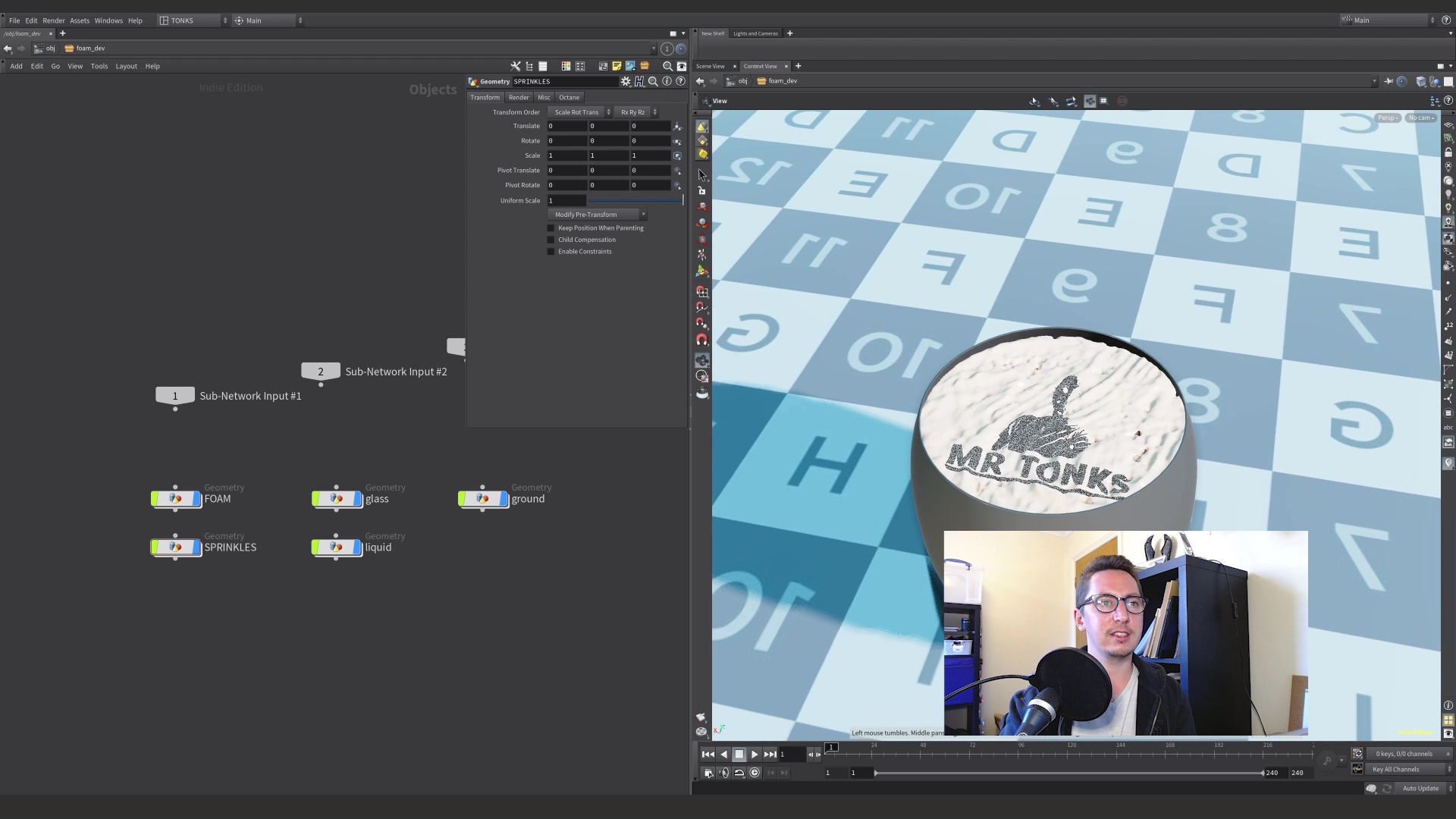Switch network editor to tree view icon
The height and width of the screenshot is (819, 1456).
tap(529, 66)
